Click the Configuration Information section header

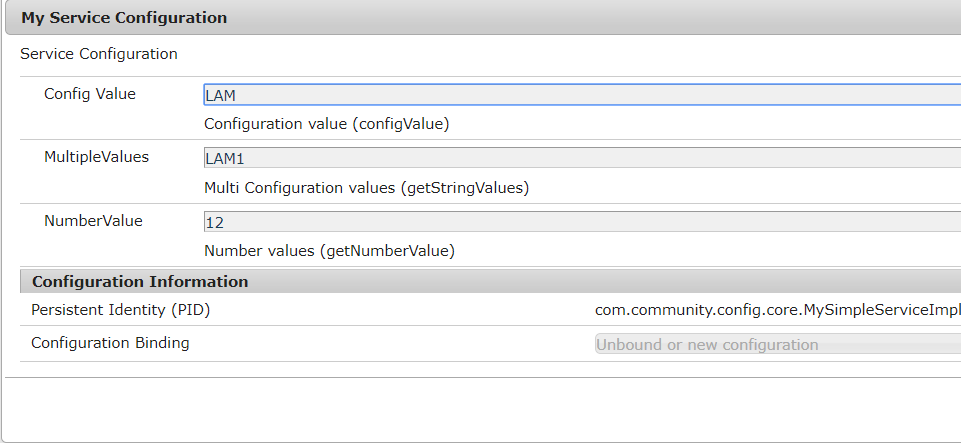pyautogui.click(x=140, y=281)
